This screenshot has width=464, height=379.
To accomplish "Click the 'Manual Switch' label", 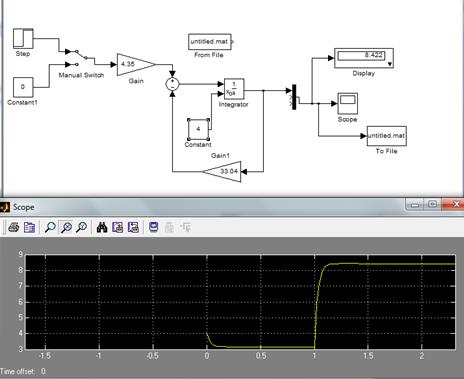I will pos(81,75).
